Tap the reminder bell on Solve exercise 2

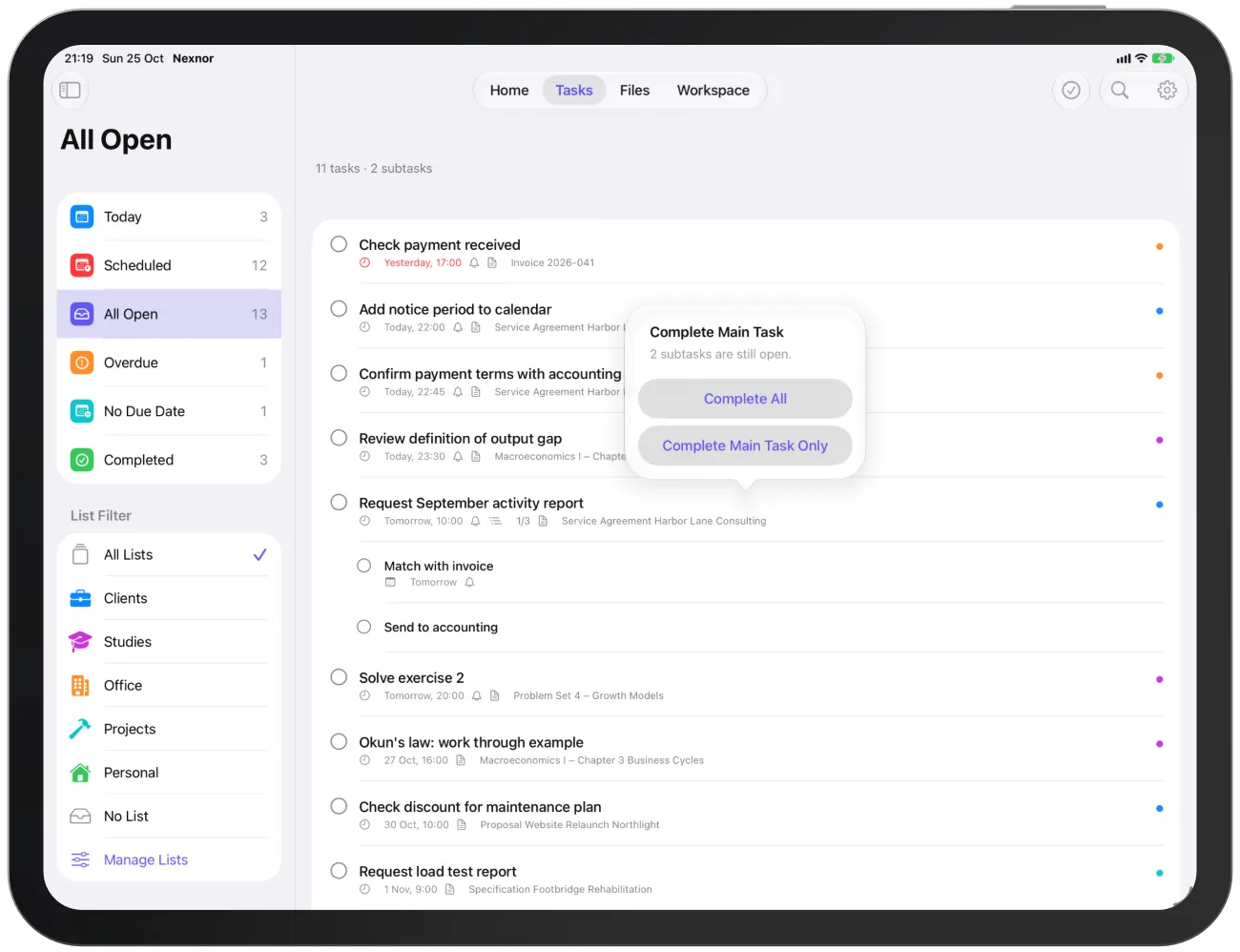[x=477, y=696]
